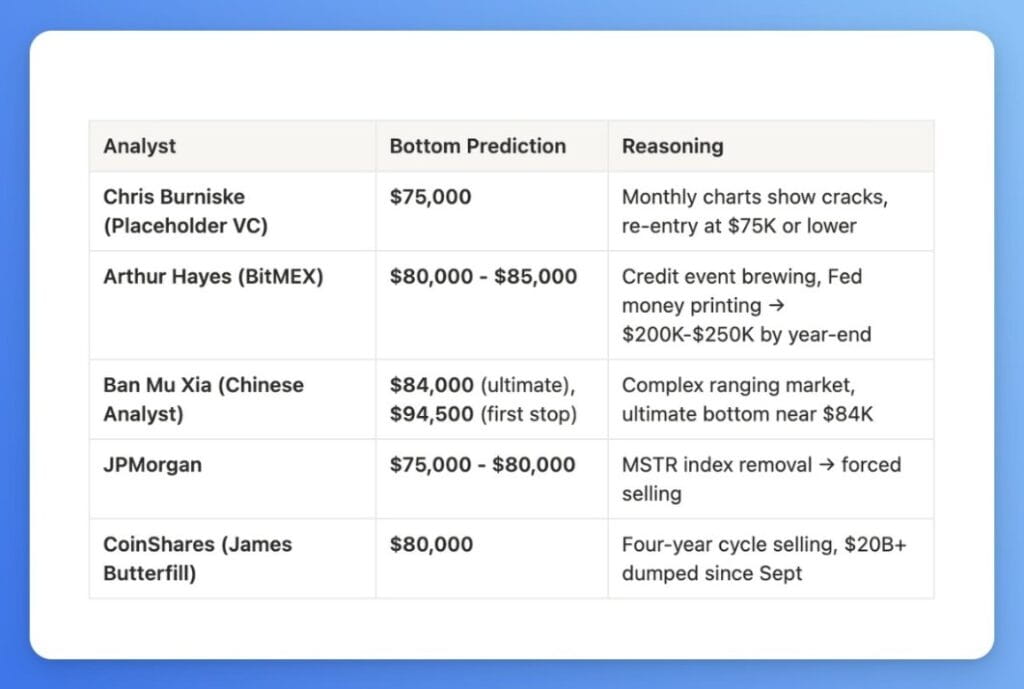
Task: Click the Analyst column header
Action: (140, 146)
